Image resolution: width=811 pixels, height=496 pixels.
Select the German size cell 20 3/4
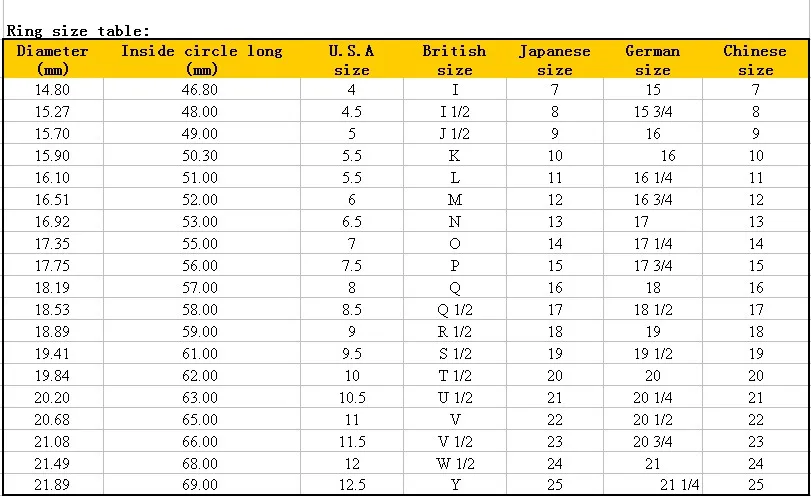[x=653, y=442]
